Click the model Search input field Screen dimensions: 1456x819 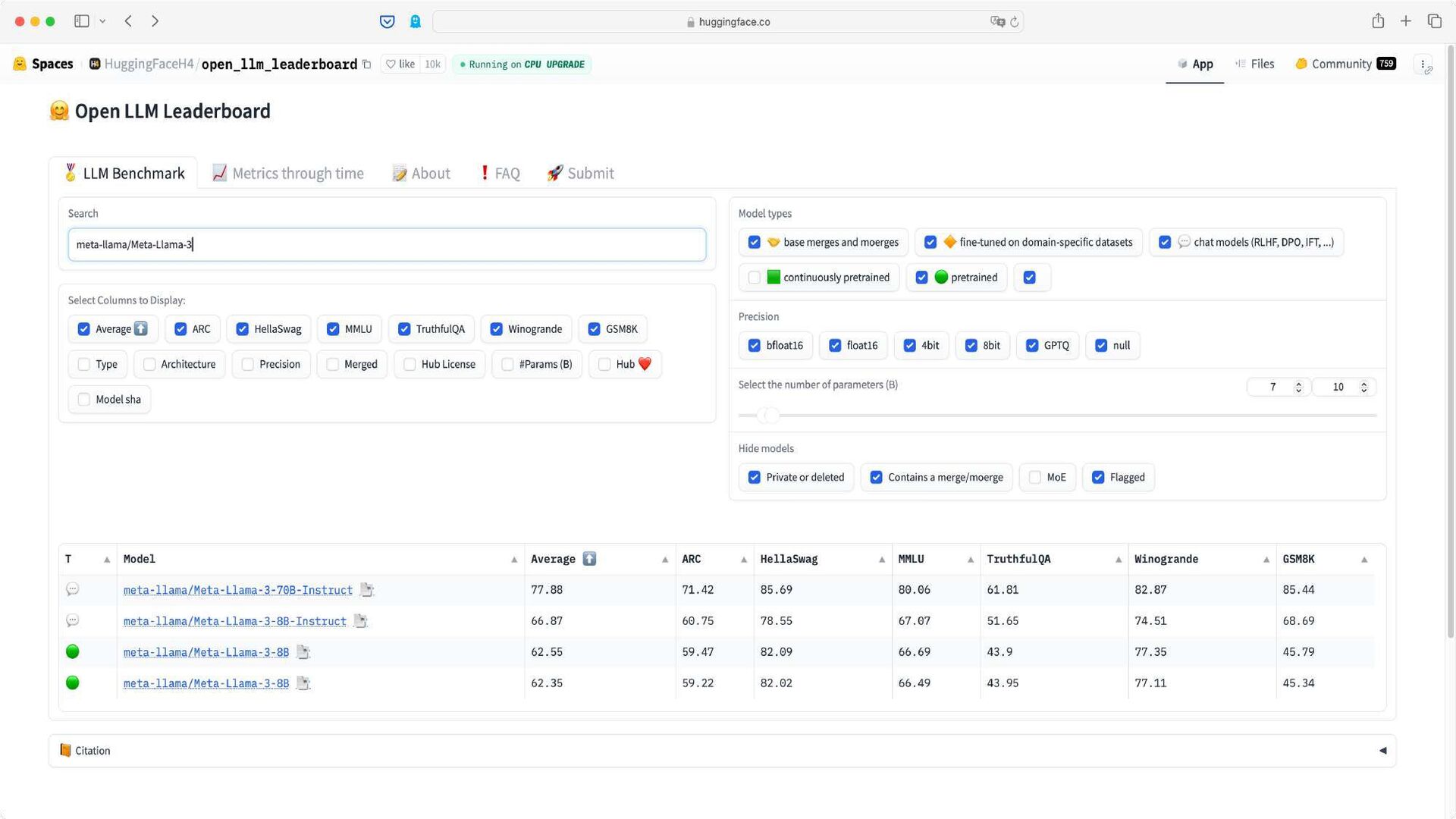tap(387, 244)
